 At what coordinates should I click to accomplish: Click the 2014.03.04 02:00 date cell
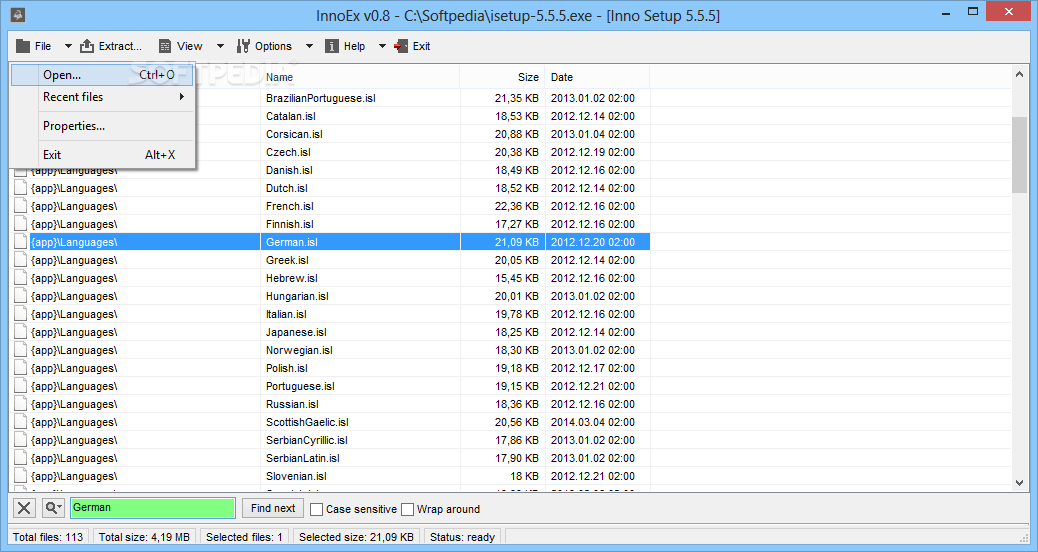pyautogui.click(x=592, y=422)
